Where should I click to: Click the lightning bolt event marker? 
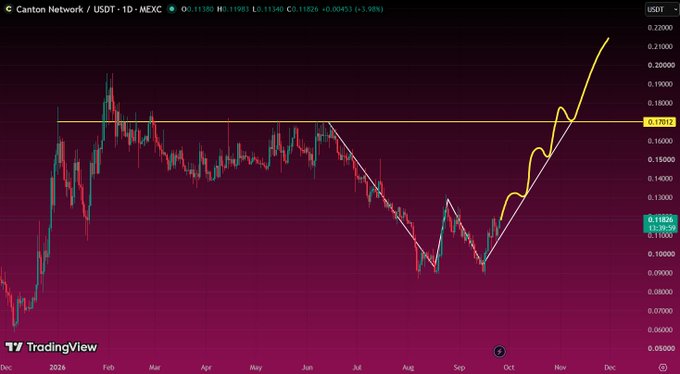coord(500,351)
